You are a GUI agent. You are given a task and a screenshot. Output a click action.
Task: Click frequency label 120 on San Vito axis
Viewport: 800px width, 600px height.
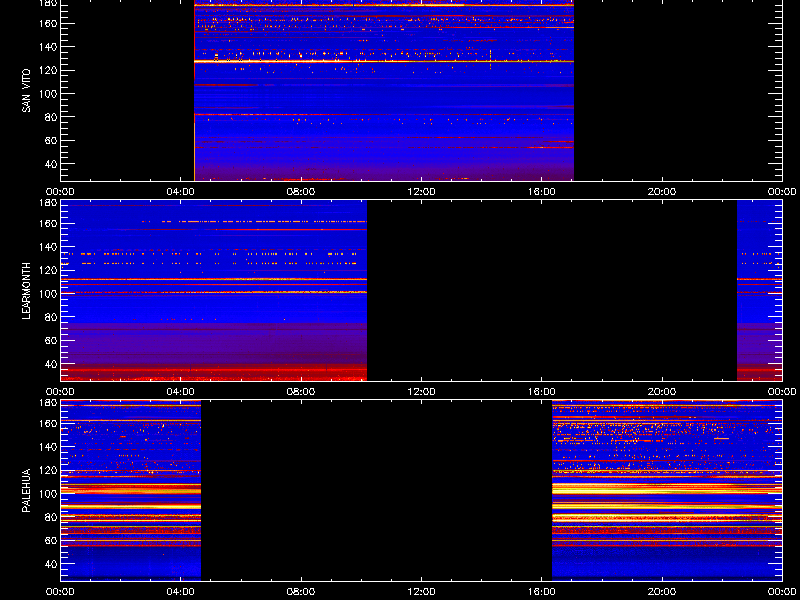coord(47,70)
